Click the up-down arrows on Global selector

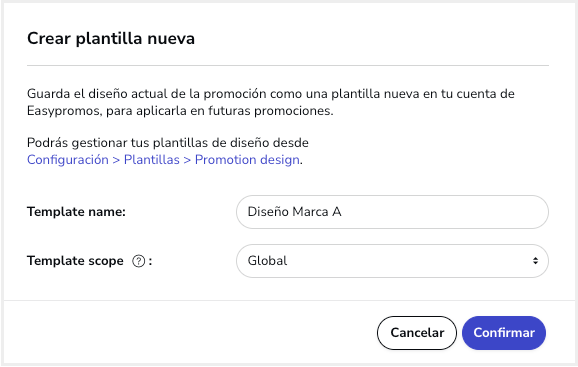pyautogui.click(x=535, y=261)
